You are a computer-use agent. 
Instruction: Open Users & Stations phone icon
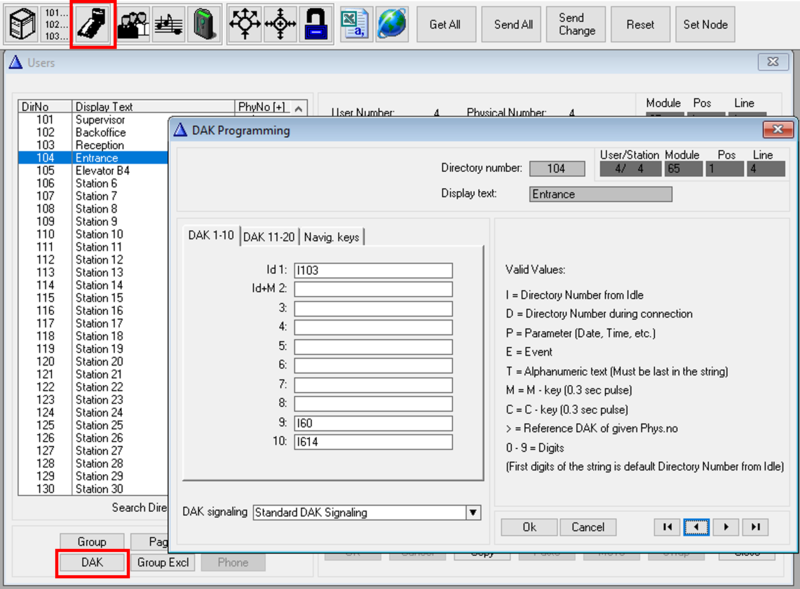point(93,24)
